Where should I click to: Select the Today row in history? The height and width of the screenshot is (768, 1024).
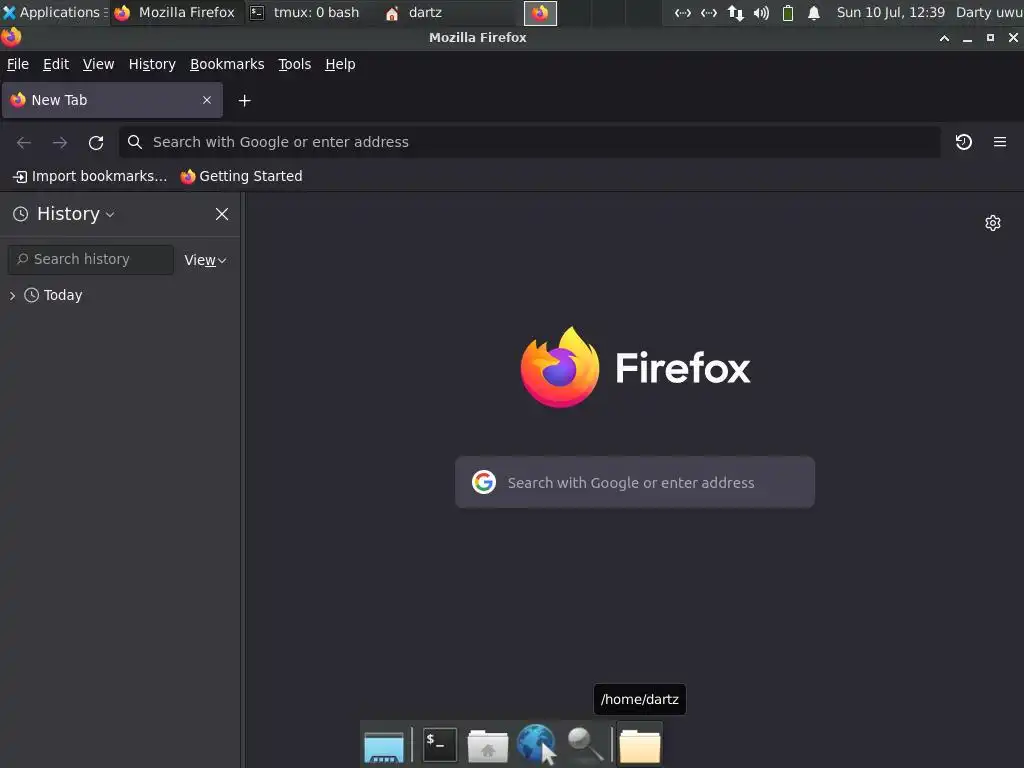coord(120,295)
